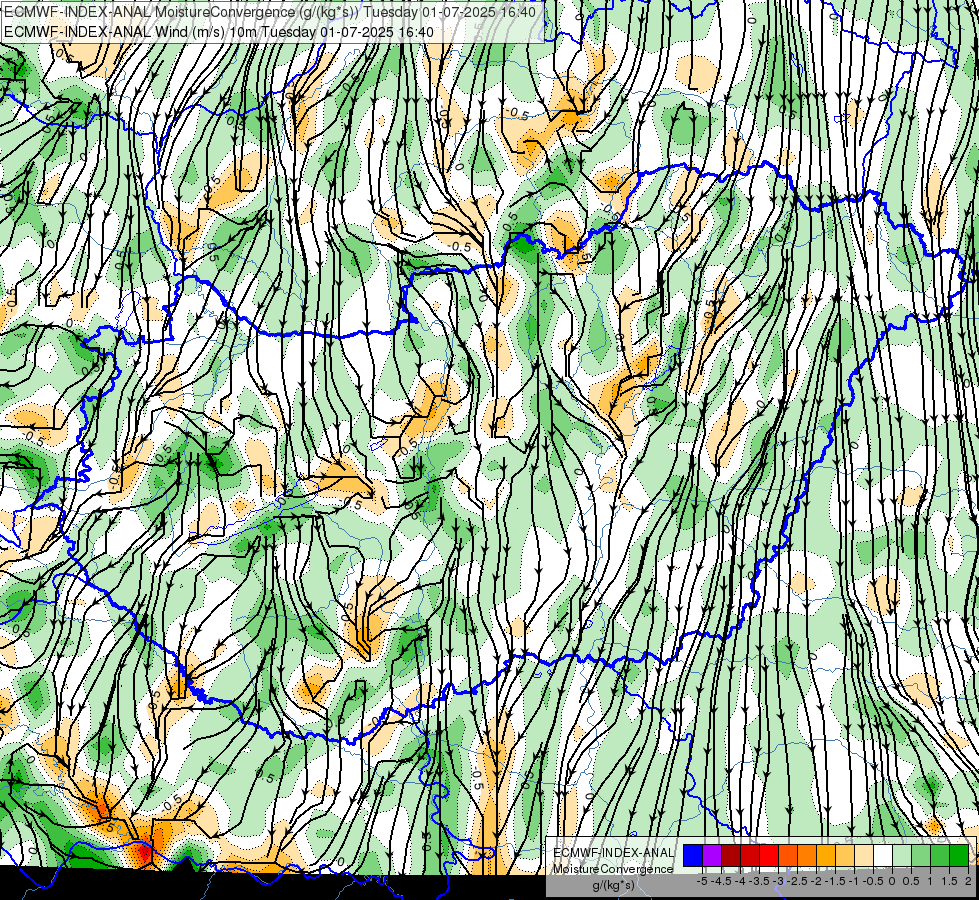
Task: Click the legend text MoistureConvergence
Action: pos(613,869)
